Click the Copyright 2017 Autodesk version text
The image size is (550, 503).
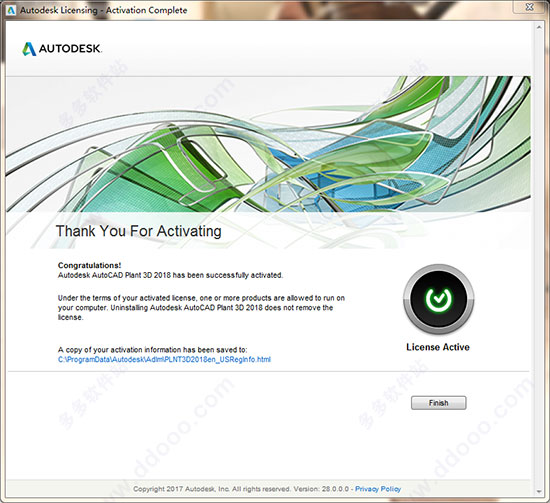tap(241, 489)
